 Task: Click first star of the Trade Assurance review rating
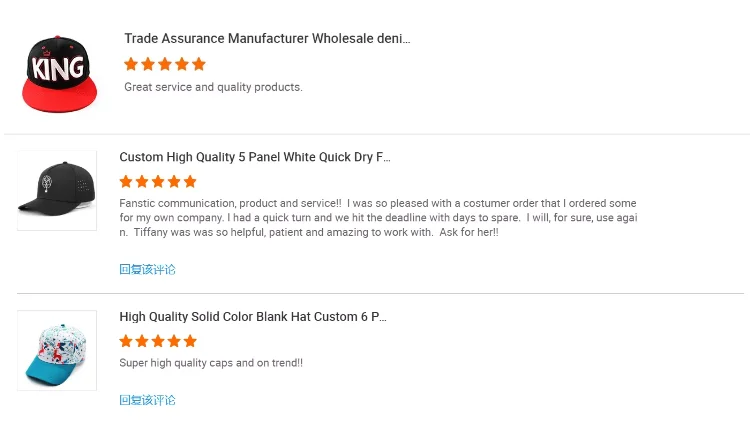point(131,64)
